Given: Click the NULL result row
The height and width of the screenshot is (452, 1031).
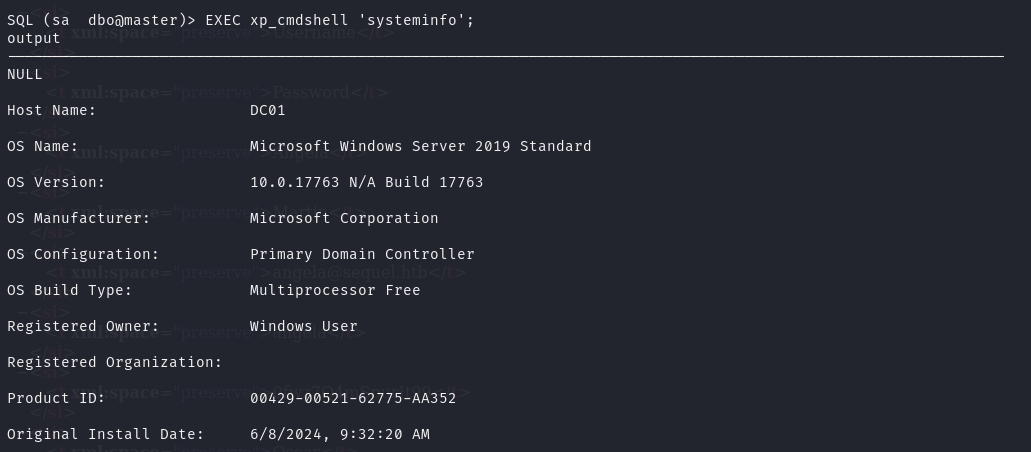Looking at the screenshot, I should (24, 74).
